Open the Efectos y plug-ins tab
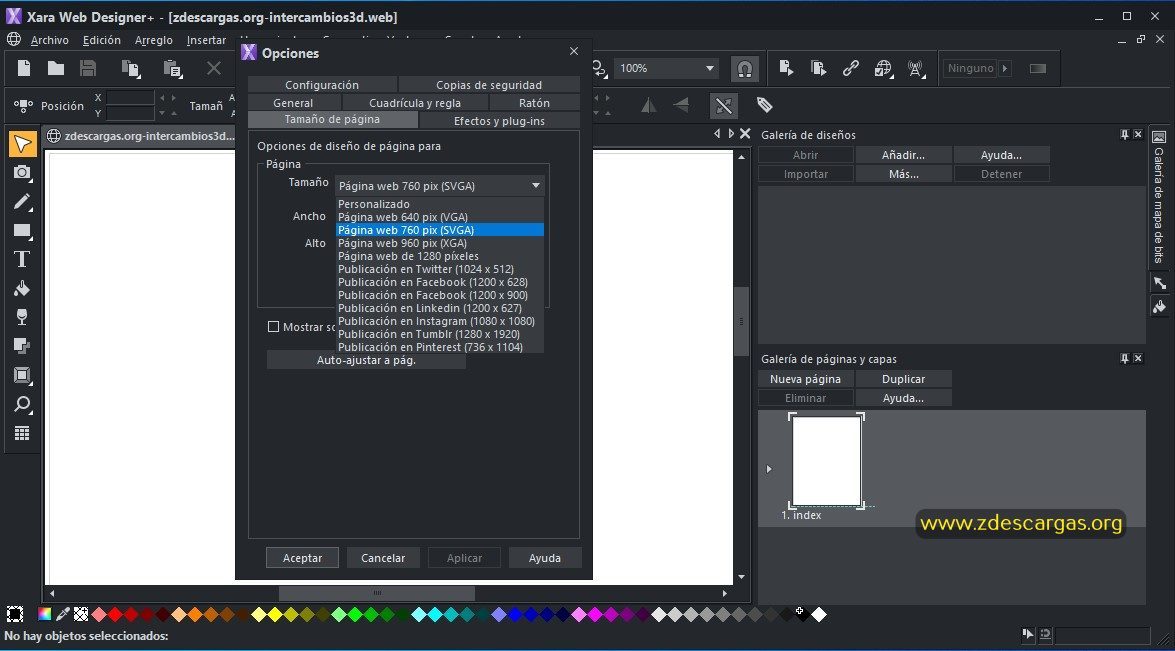 coord(499,121)
